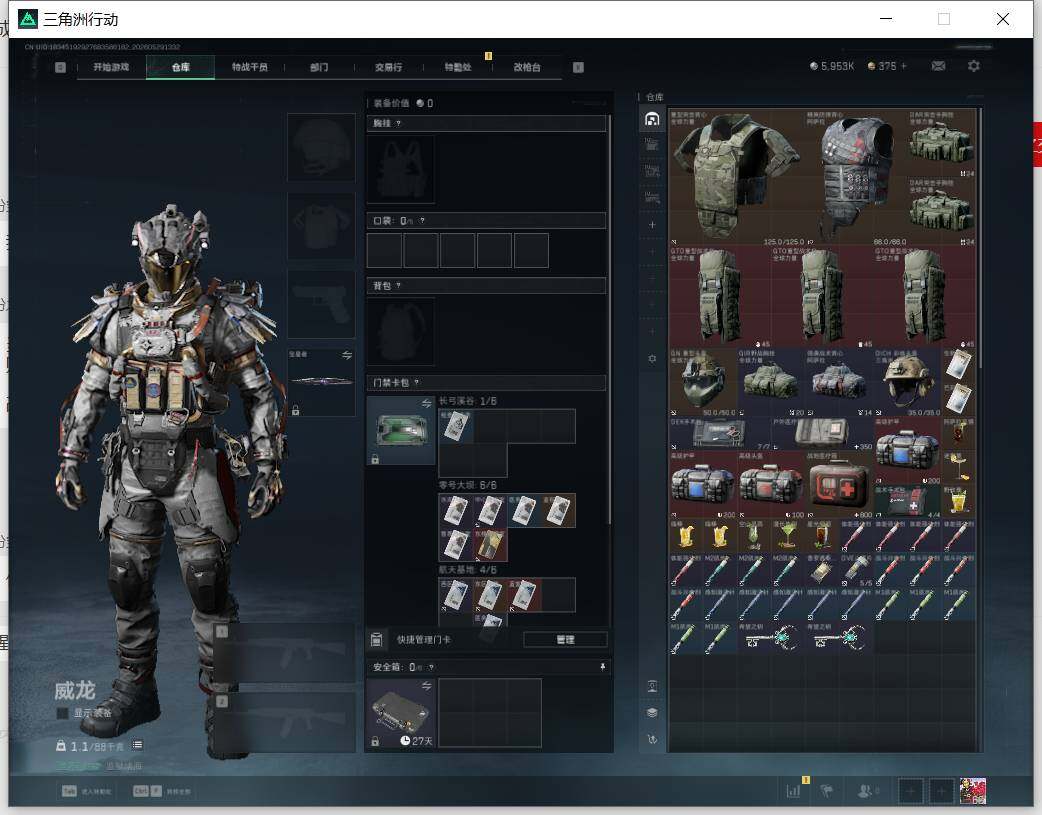The width and height of the screenshot is (1042, 815).
Task: Select the key card case thumbnail
Action: (x=401, y=430)
